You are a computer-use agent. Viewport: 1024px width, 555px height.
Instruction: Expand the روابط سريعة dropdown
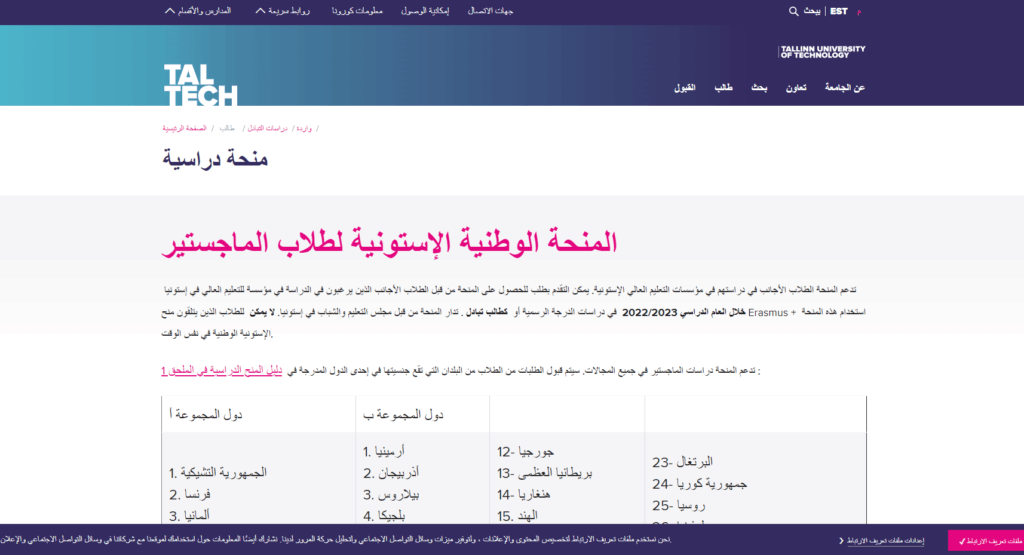click(284, 11)
